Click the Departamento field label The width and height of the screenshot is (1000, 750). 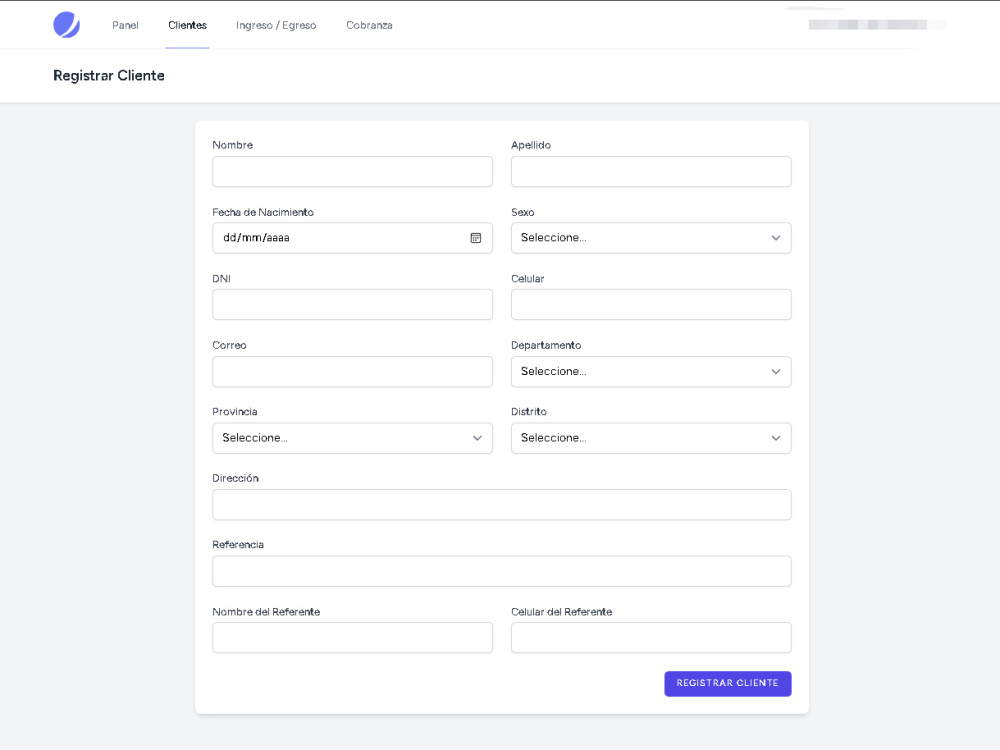click(546, 345)
